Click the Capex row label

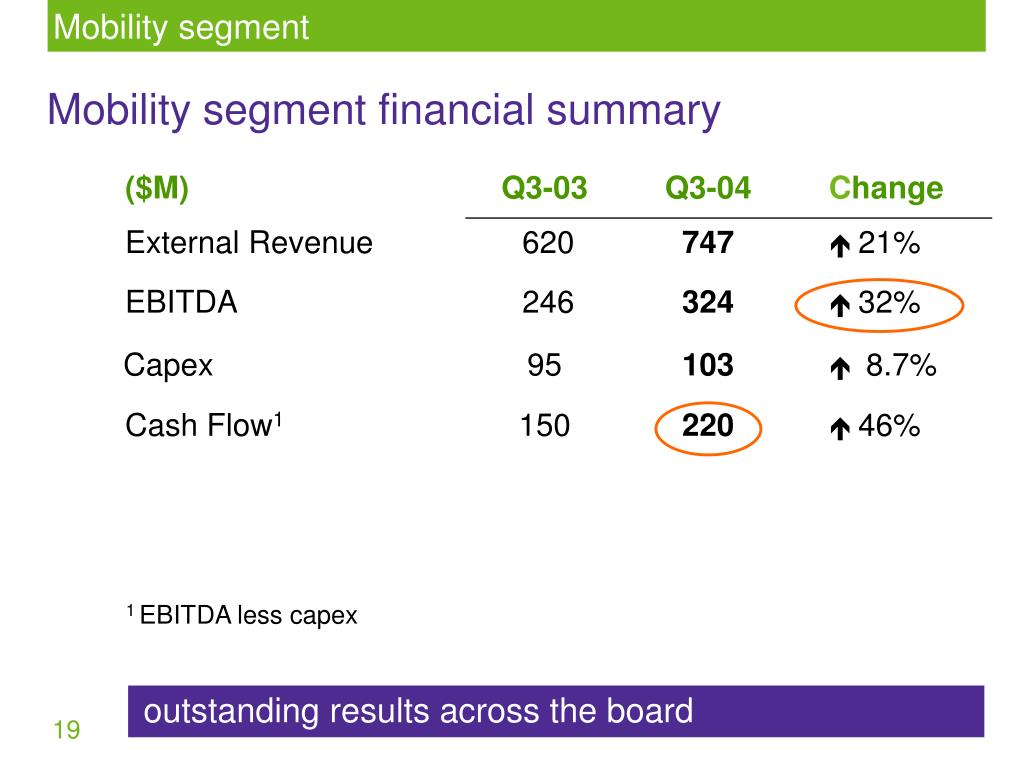(x=168, y=366)
